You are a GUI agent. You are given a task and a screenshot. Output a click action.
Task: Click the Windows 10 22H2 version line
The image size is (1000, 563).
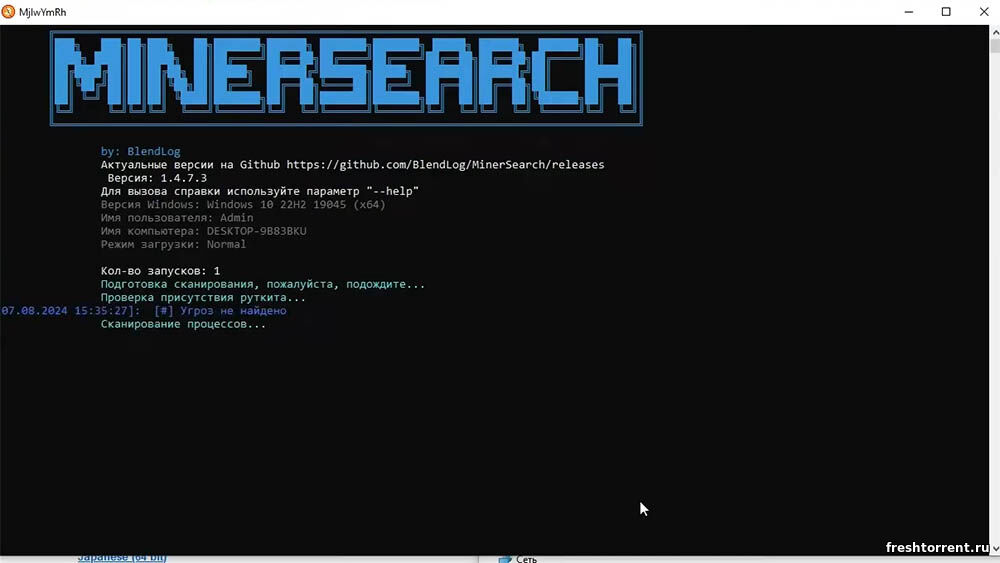243,204
